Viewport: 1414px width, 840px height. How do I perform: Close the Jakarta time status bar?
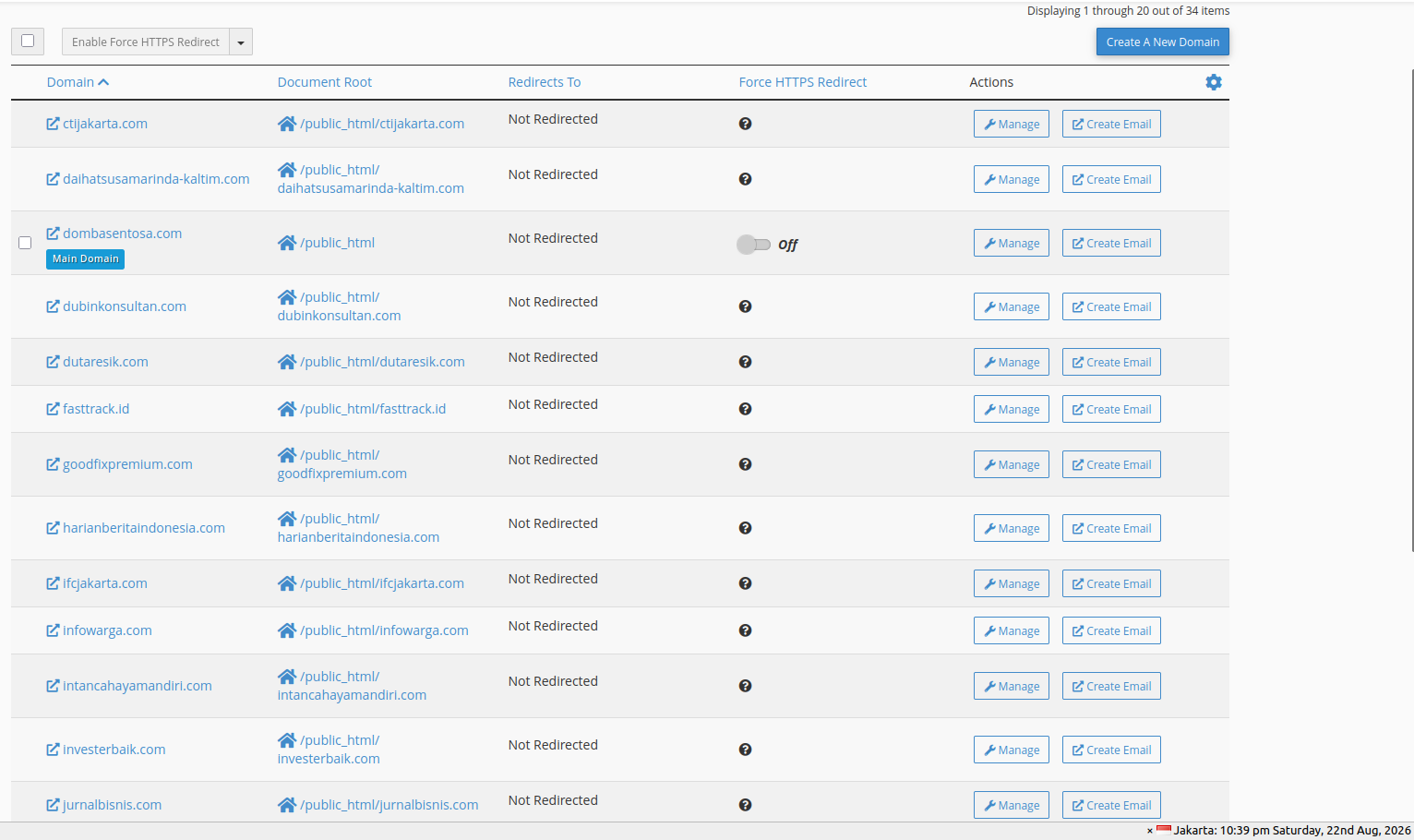point(1150,831)
